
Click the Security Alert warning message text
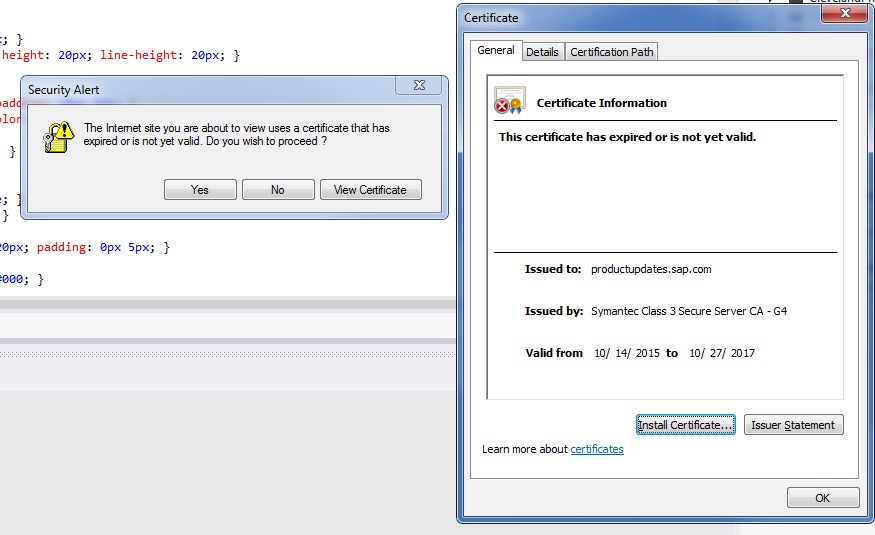[237, 134]
